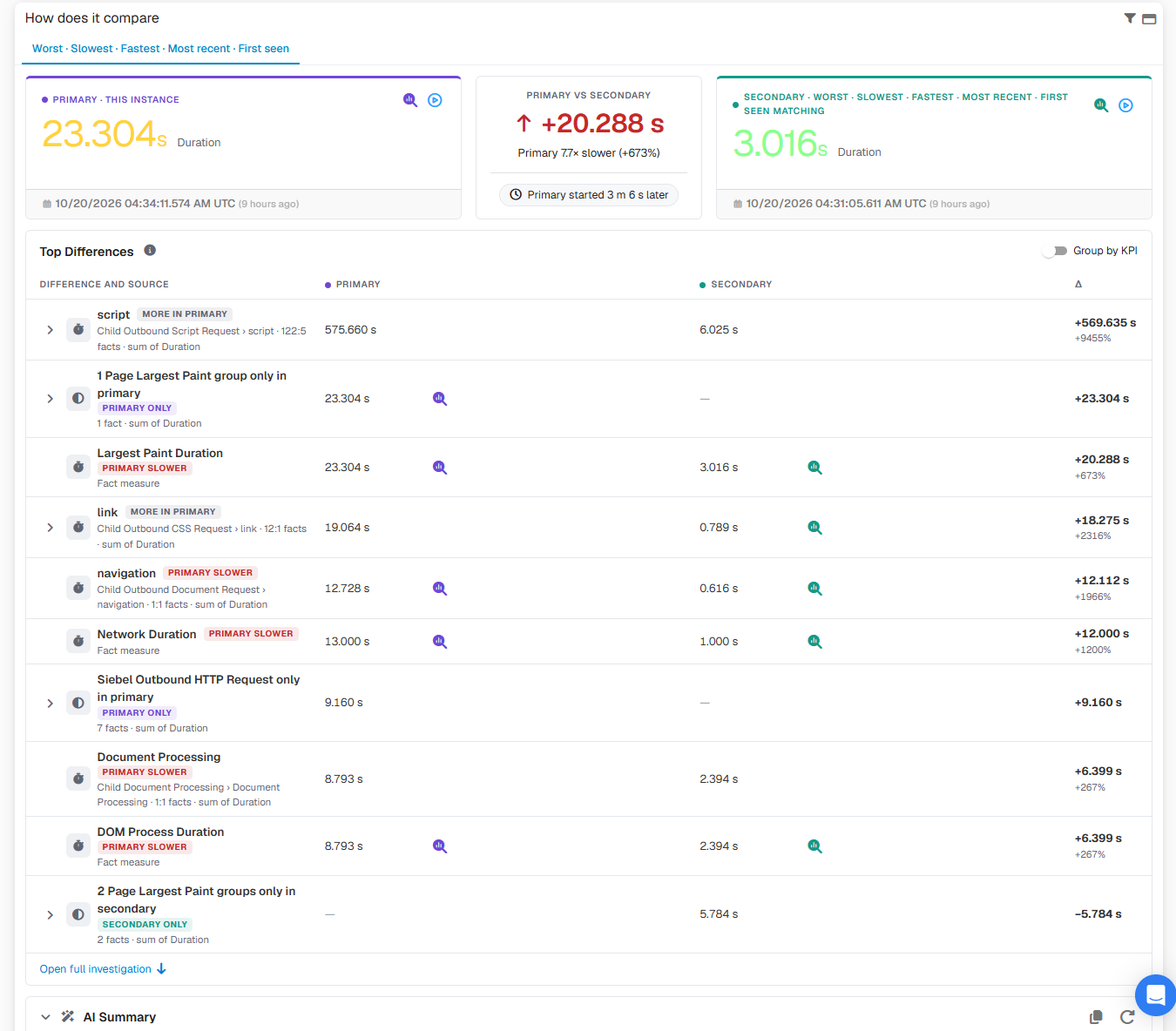Click the filter icon in How does it compare header

(1130, 18)
